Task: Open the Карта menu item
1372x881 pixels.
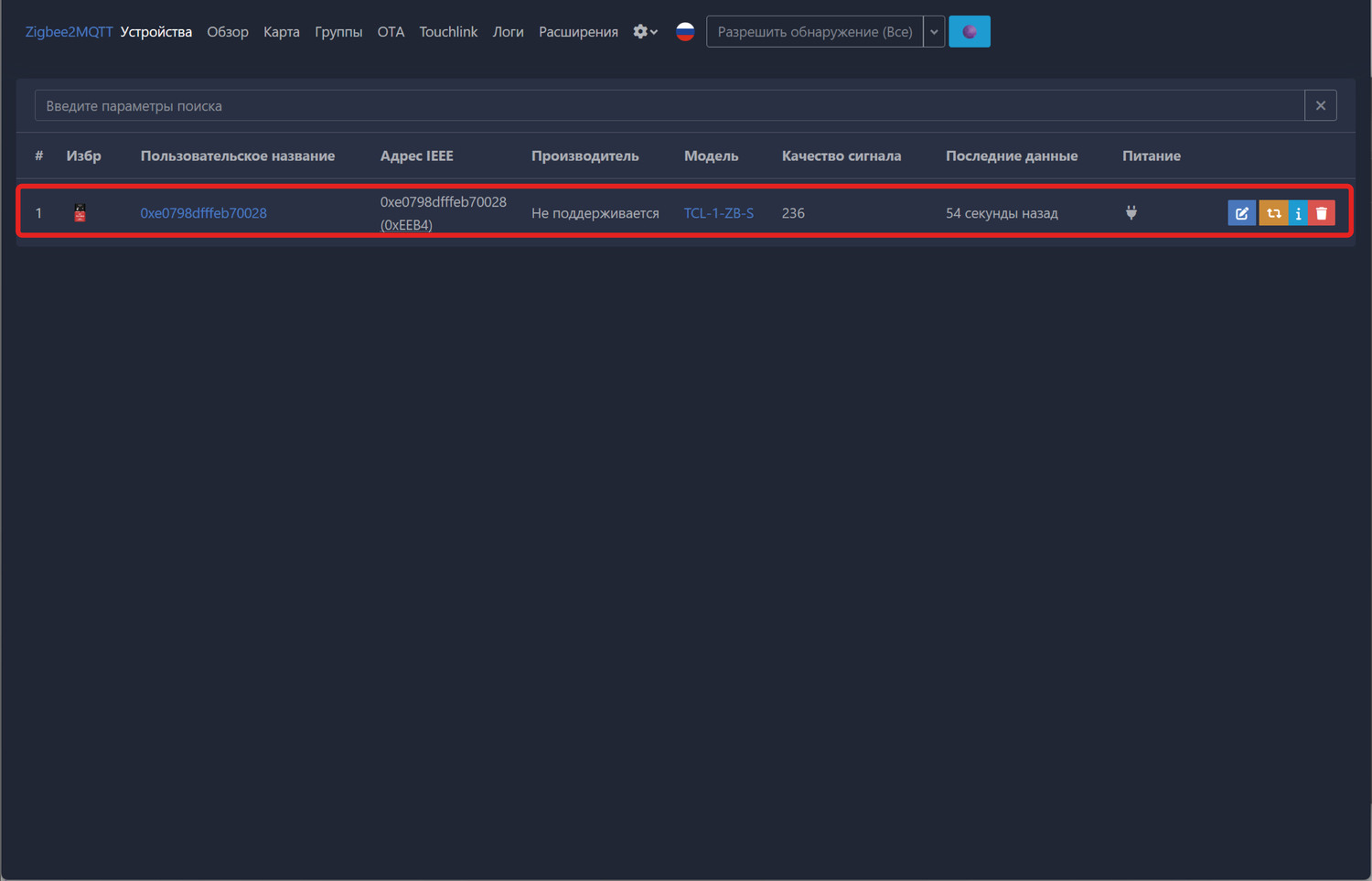Action: tap(282, 32)
